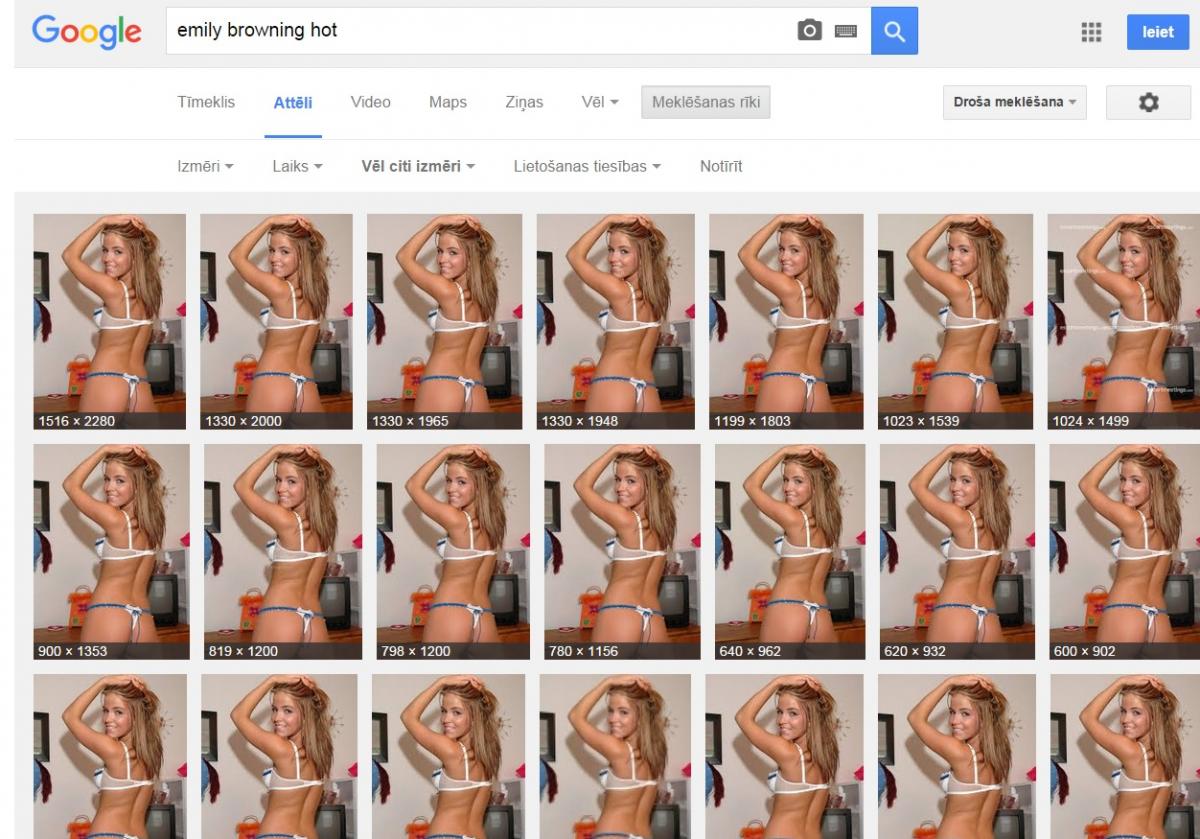Open the on-screen keyboard input tool
1200x839 pixels.
click(846, 31)
